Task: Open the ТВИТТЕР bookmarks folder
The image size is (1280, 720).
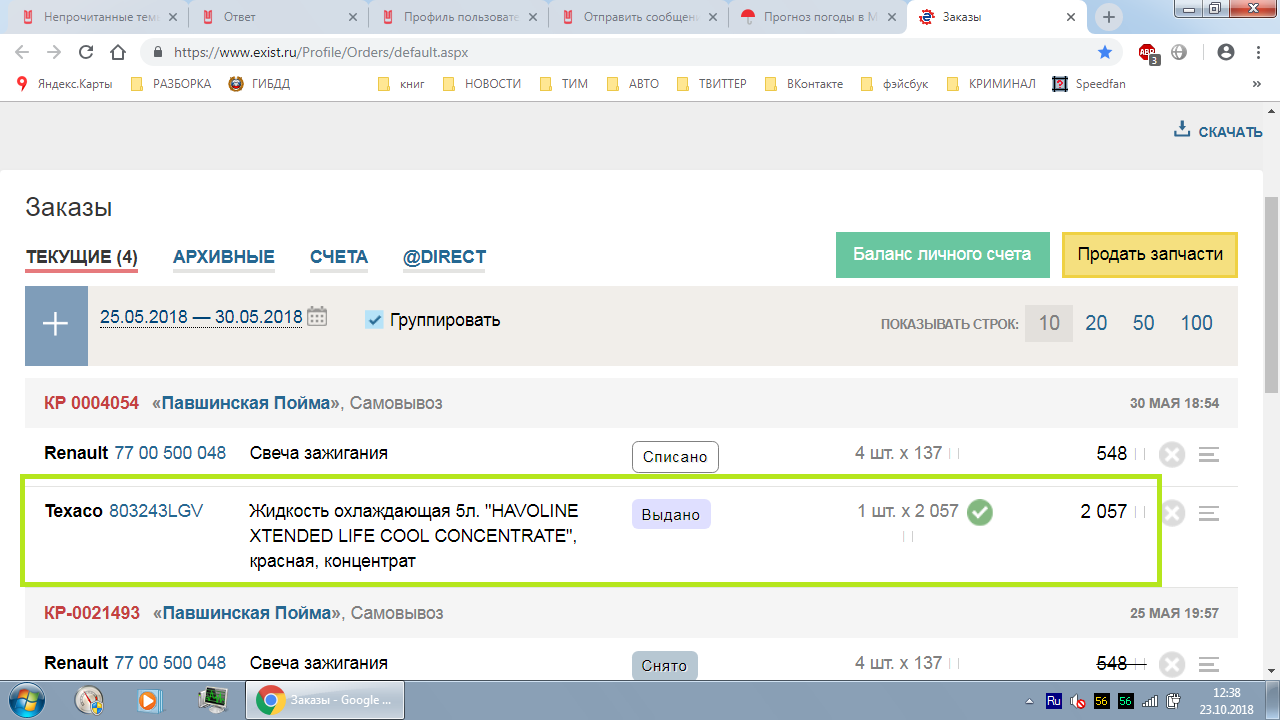Action: pos(712,84)
